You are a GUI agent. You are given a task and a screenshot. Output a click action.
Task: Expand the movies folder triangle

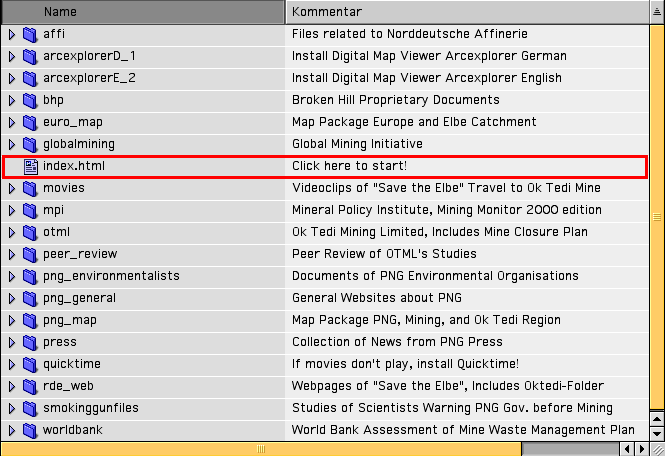tap(12, 188)
